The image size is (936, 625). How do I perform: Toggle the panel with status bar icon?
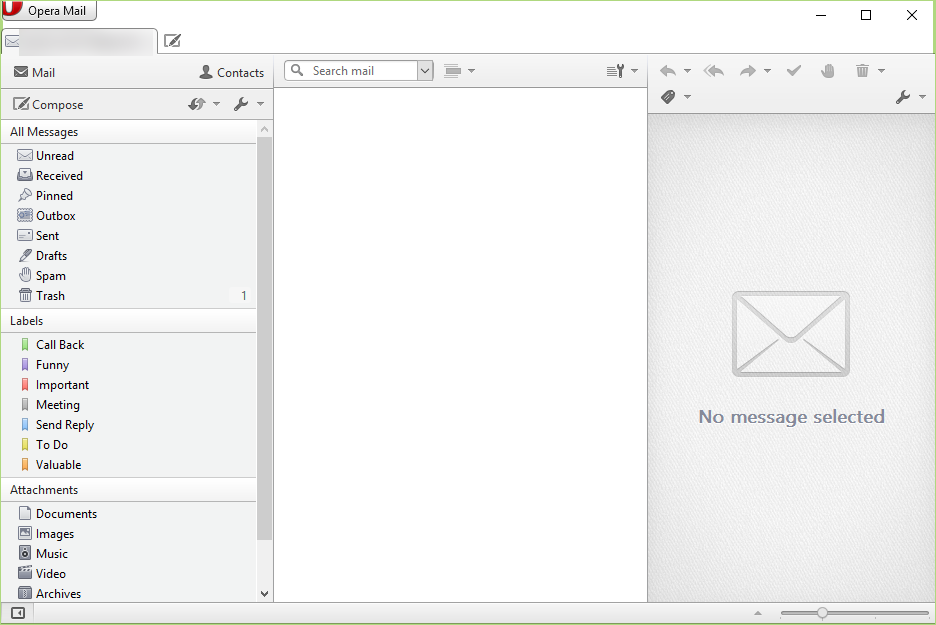click(x=18, y=613)
